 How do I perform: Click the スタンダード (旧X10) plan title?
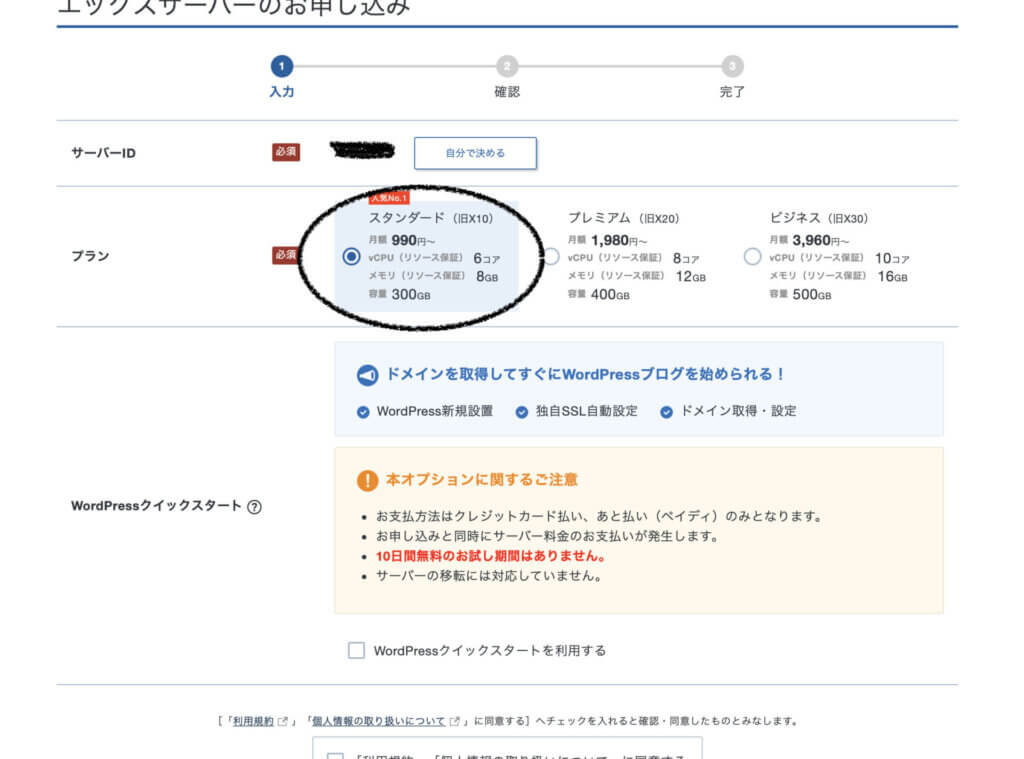pyautogui.click(x=431, y=218)
